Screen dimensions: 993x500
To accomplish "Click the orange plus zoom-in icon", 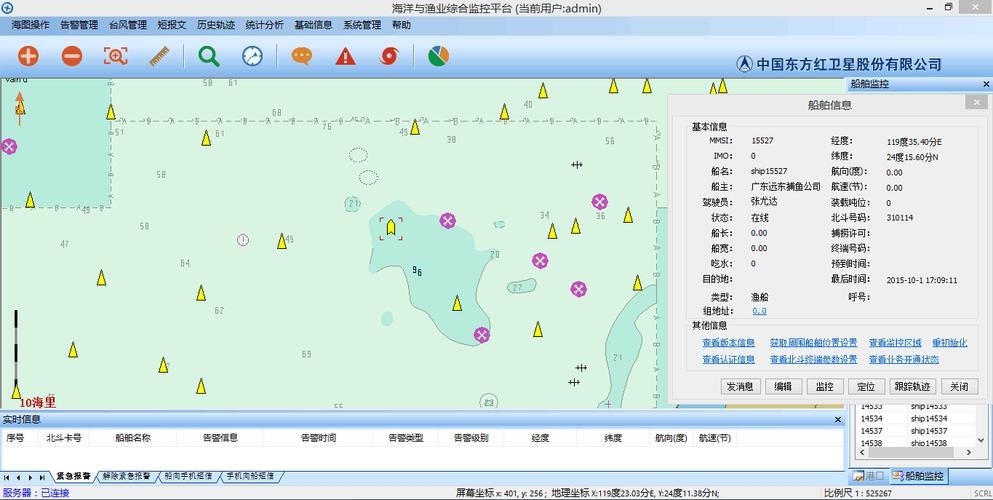I will coord(28,56).
